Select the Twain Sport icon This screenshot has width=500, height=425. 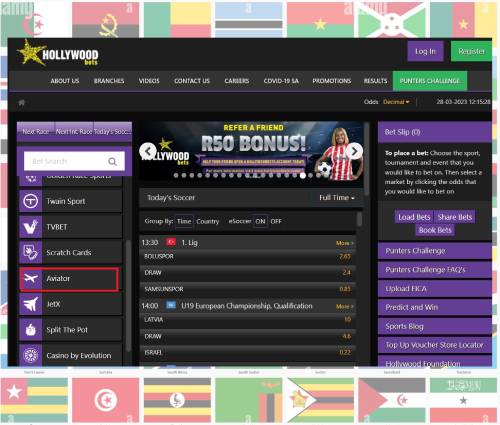31,201
